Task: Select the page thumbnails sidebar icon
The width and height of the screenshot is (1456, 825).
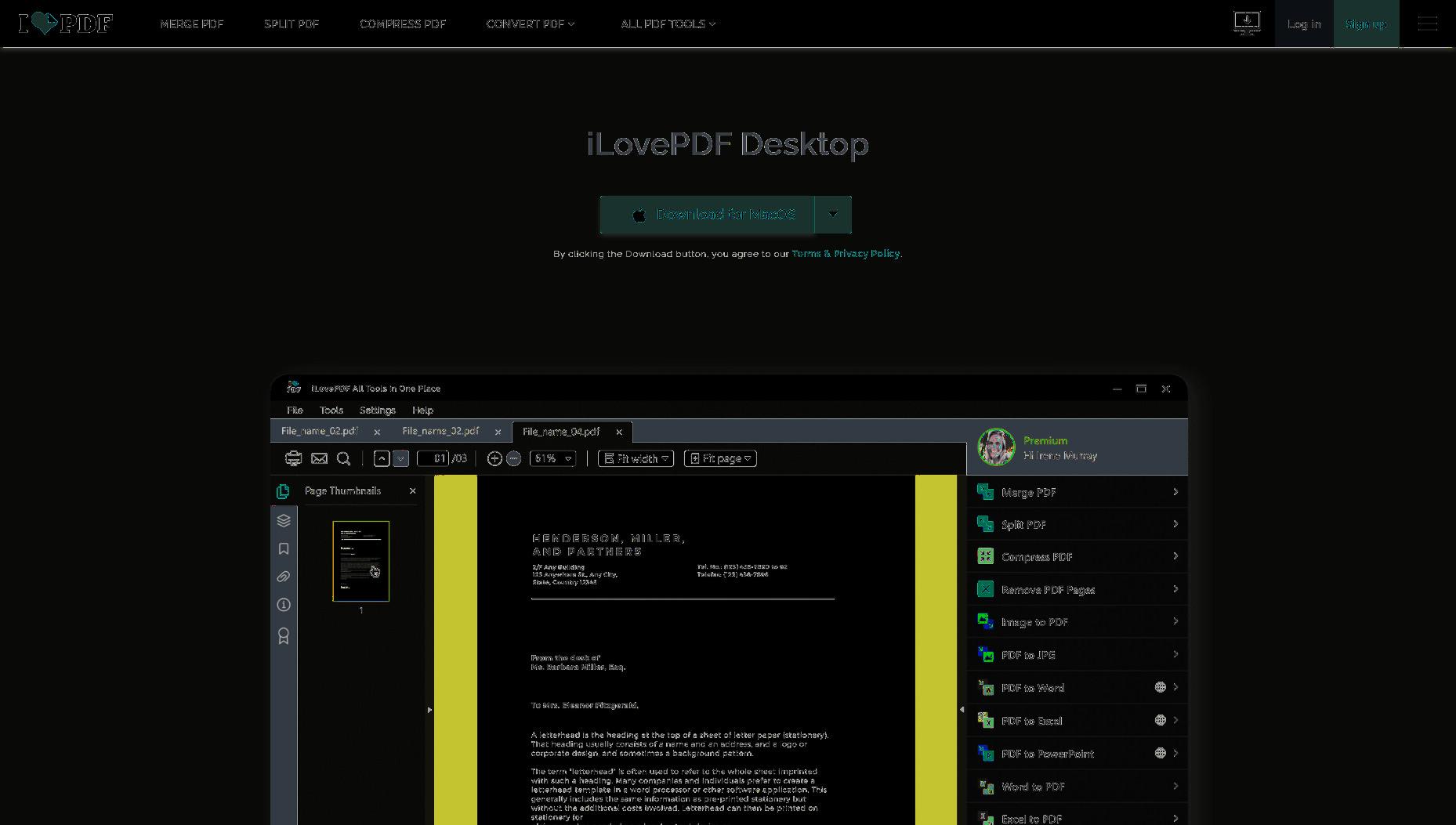Action: pyautogui.click(x=283, y=491)
